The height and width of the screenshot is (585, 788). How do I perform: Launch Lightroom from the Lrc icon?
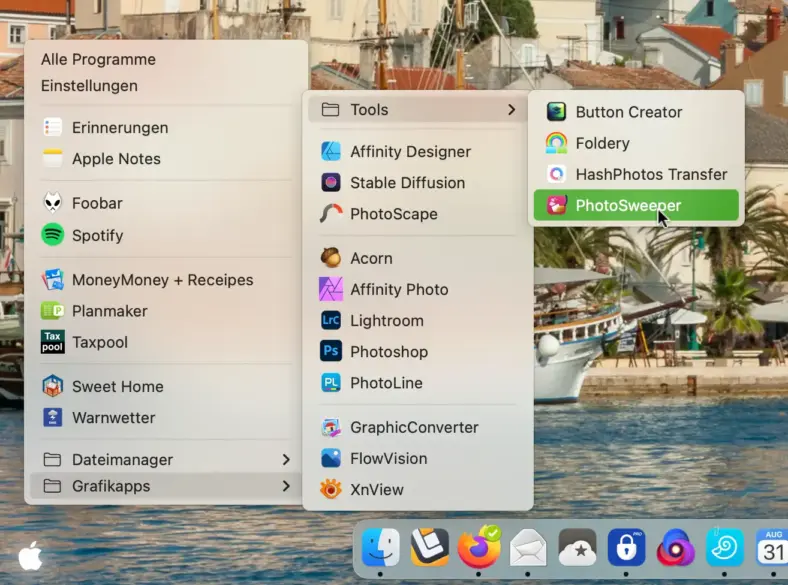(331, 320)
